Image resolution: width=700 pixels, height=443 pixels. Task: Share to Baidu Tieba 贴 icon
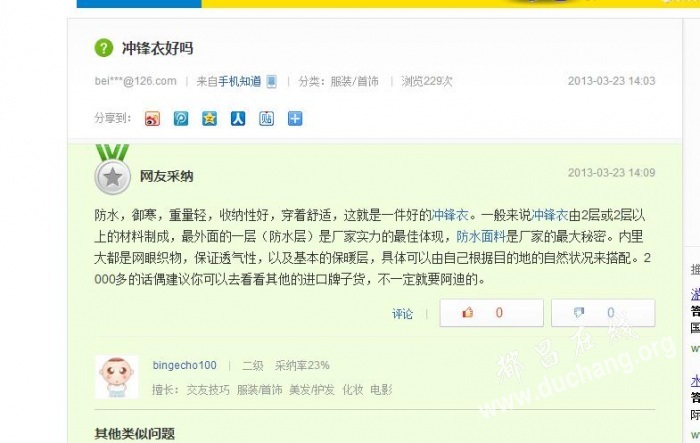(x=267, y=119)
